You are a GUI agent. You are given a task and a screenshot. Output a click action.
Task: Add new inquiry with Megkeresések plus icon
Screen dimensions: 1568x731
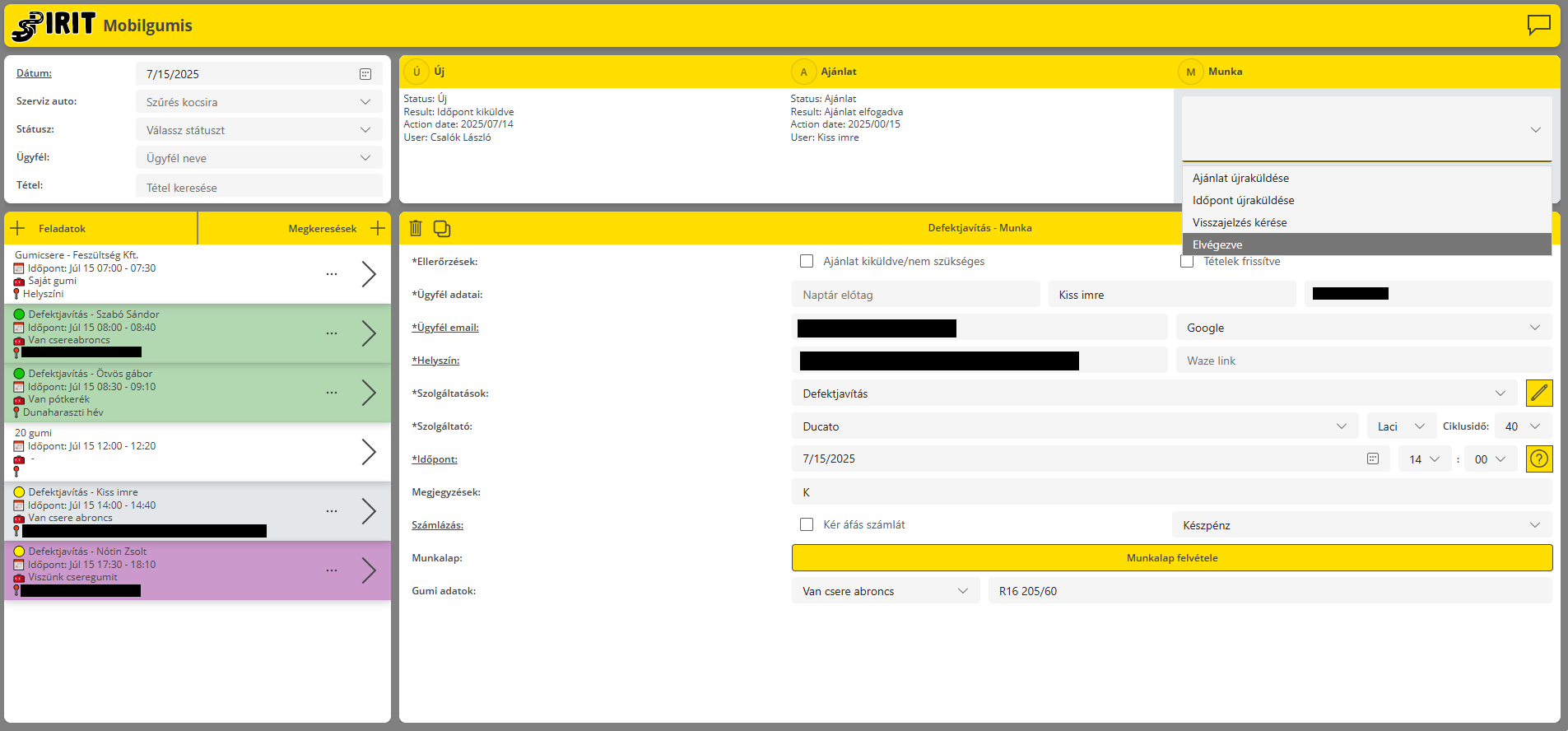pos(378,228)
